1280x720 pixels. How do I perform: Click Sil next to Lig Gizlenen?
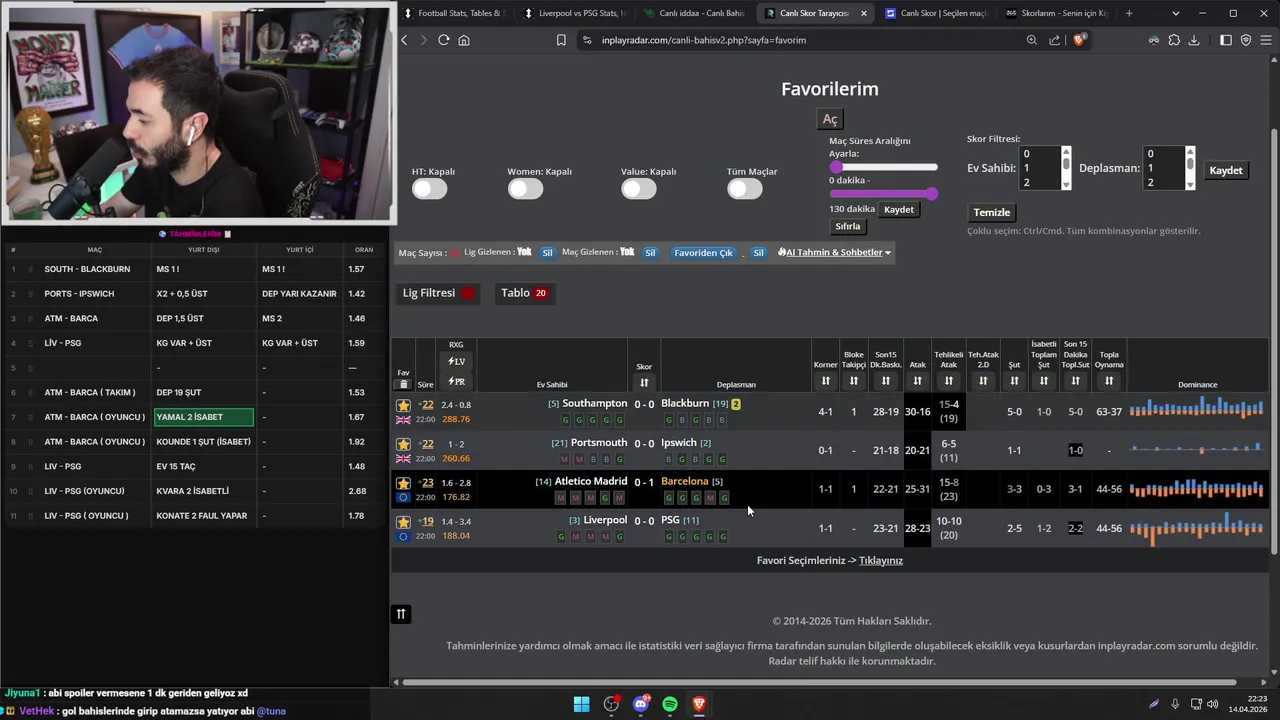click(547, 252)
